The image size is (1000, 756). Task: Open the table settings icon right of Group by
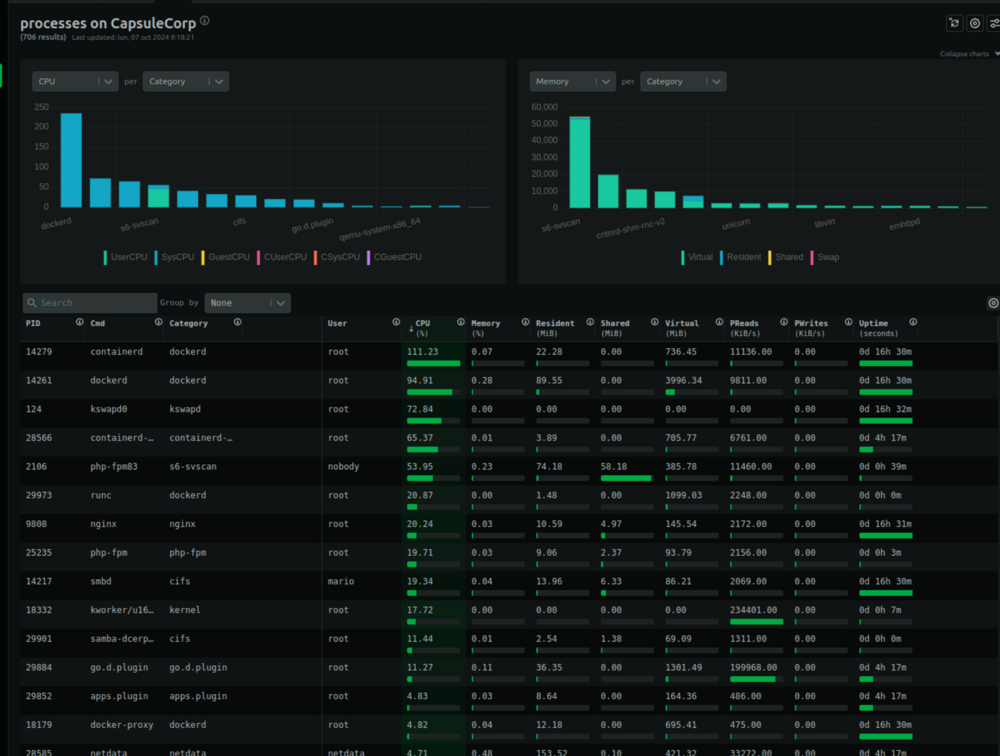(x=993, y=303)
